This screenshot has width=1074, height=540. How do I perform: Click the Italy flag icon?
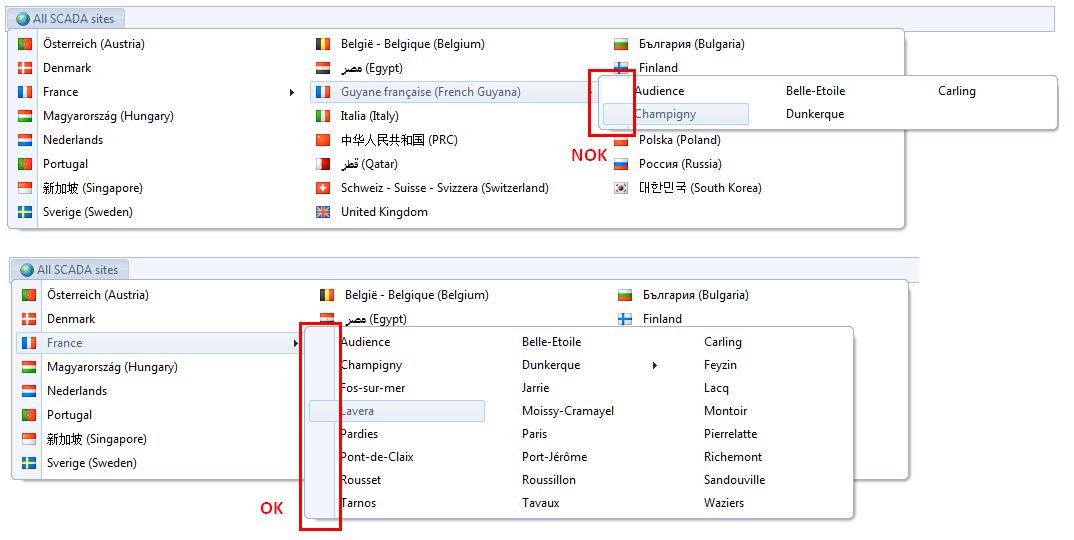pos(322,116)
